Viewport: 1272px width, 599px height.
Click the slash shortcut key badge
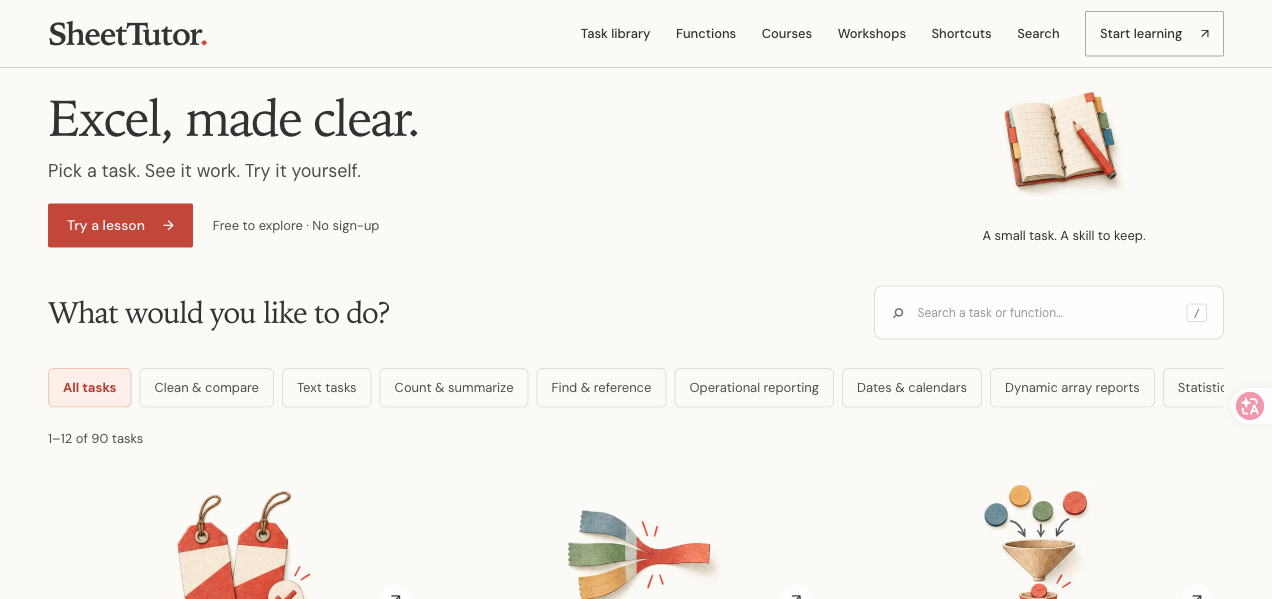(1196, 313)
